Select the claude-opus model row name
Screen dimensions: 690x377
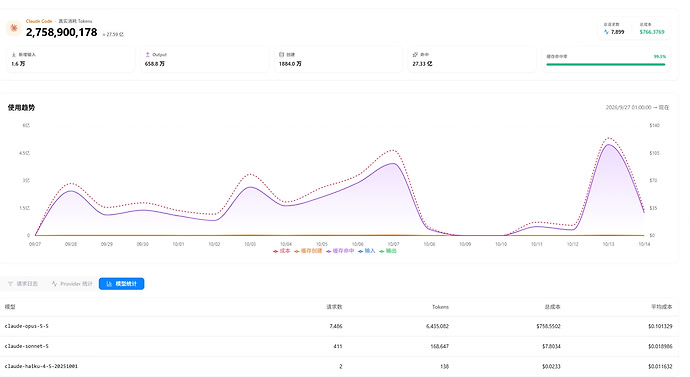click(x=26, y=326)
